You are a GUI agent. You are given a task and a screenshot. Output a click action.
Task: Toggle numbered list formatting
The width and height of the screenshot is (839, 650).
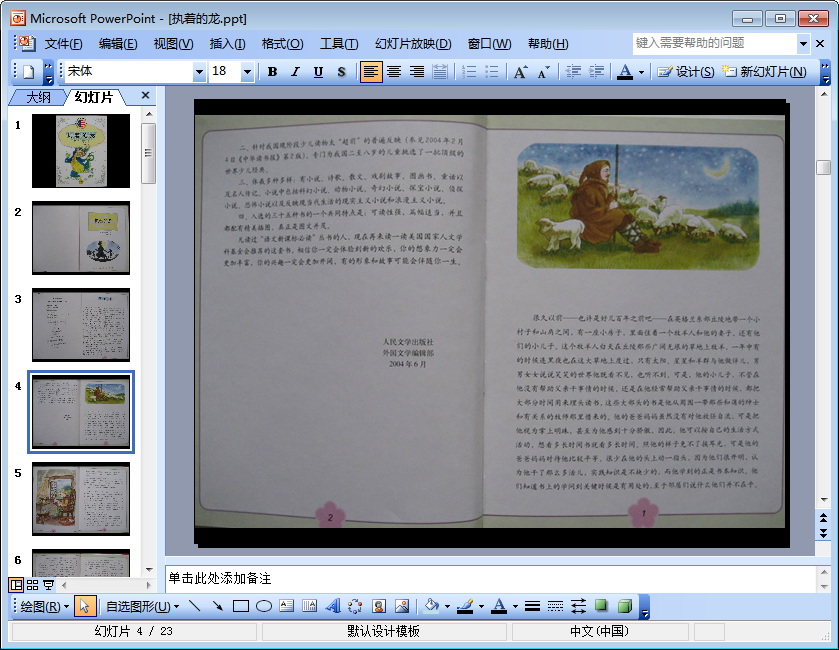pyautogui.click(x=469, y=72)
